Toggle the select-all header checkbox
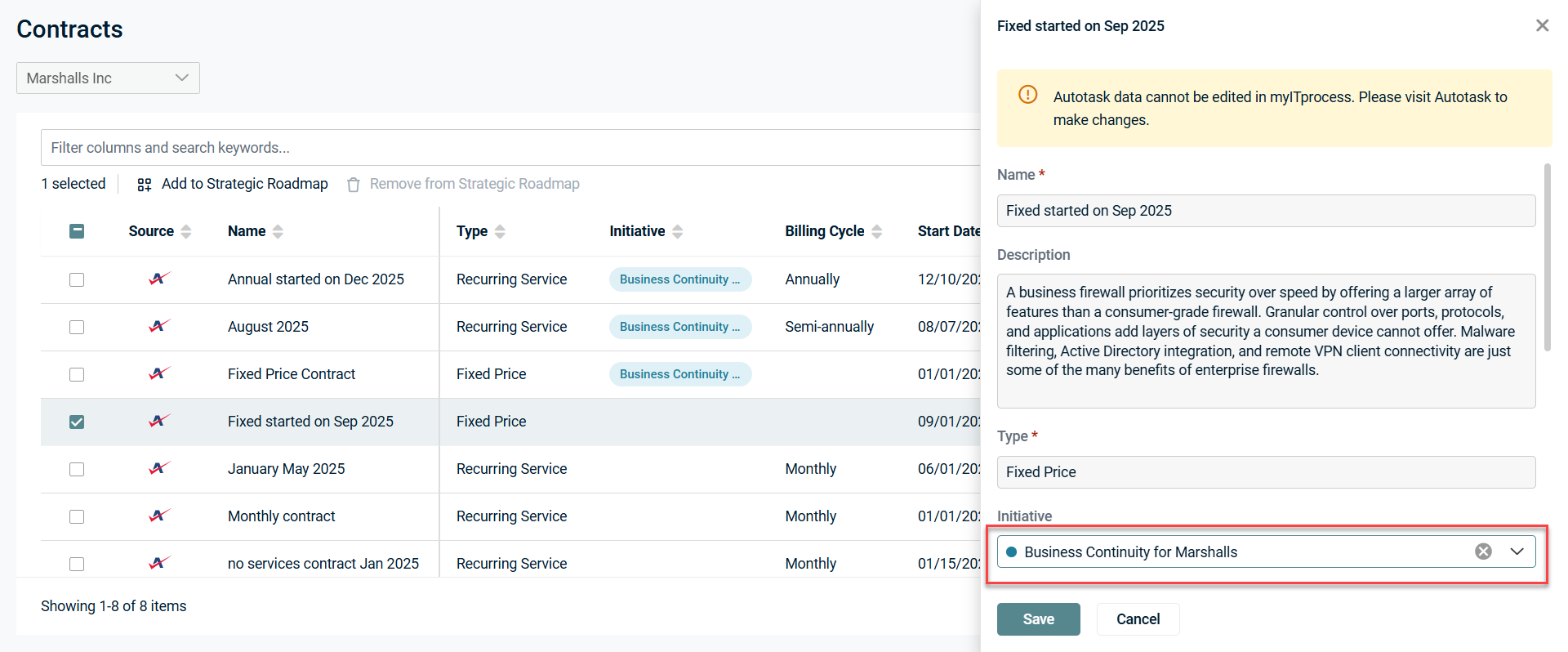This screenshot has height=652, width=1568. coord(77,231)
